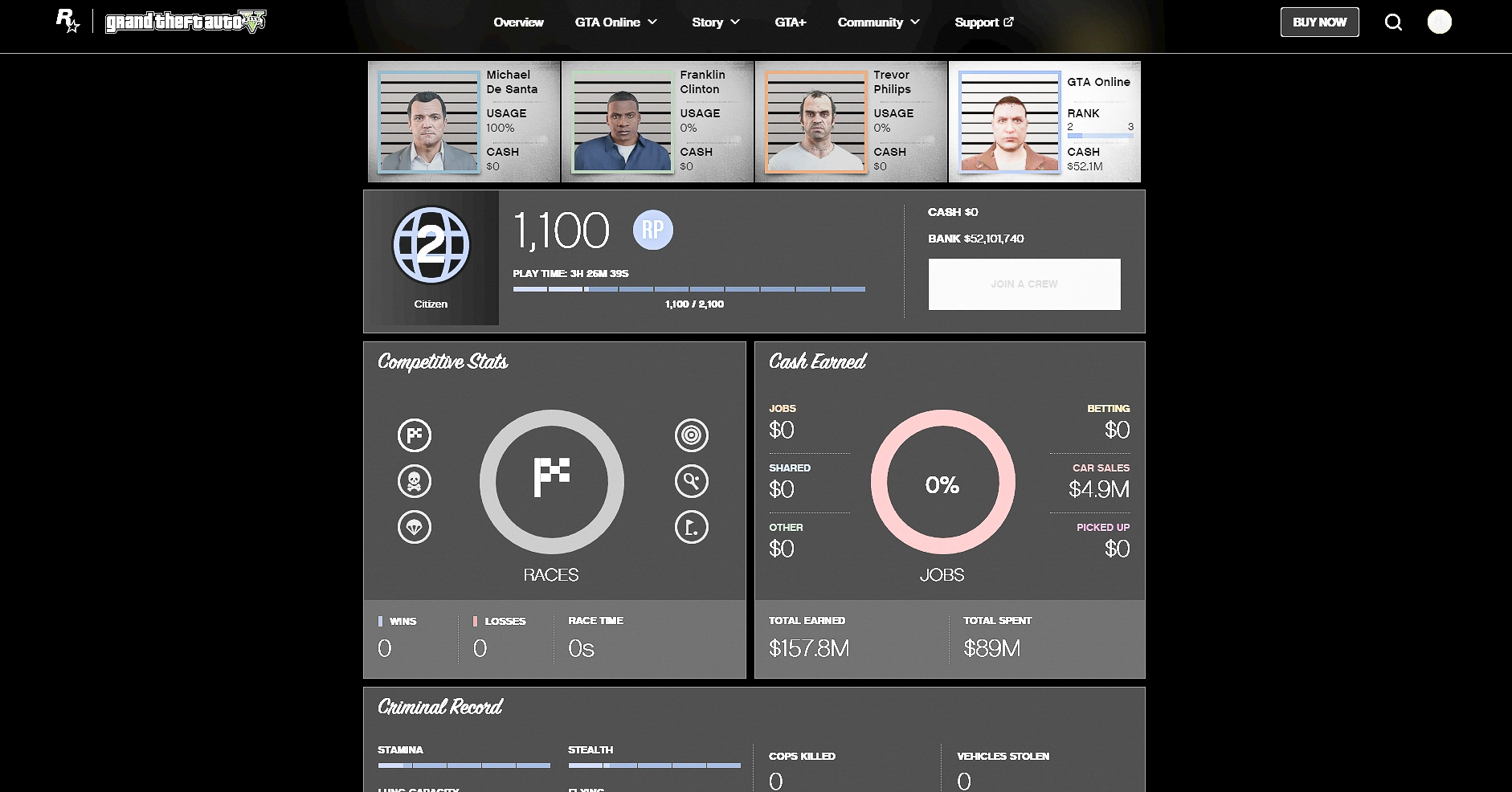The width and height of the screenshot is (1512, 792).
Task: Click the "SHARED" label
Action: tap(790, 468)
